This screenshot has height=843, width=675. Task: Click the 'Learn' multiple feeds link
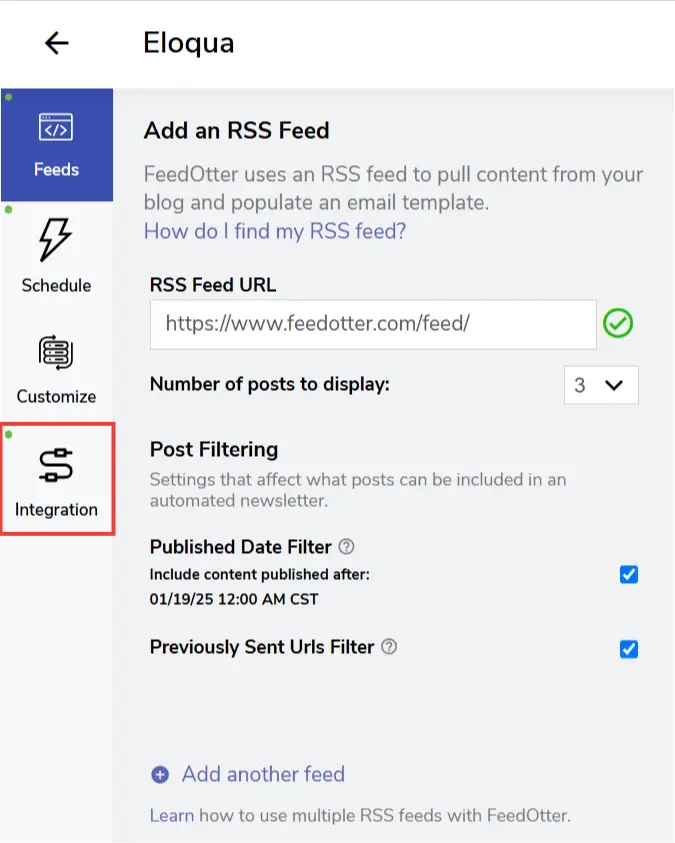pos(171,815)
